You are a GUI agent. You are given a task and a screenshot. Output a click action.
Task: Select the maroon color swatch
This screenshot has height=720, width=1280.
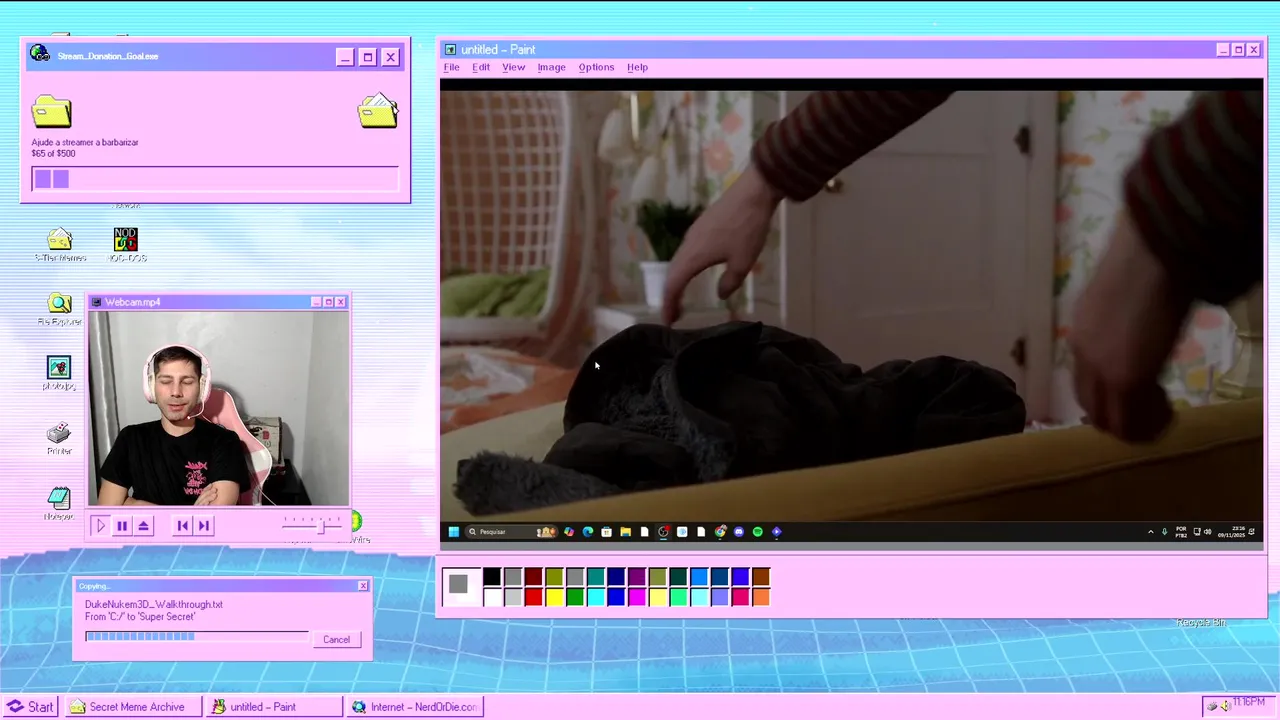click(x=534, y=577)
